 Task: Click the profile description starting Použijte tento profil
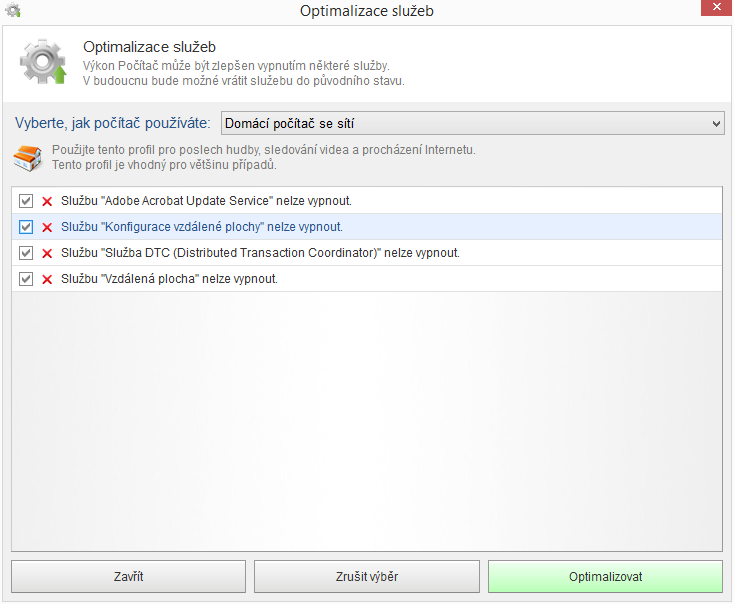pos(264,157)
